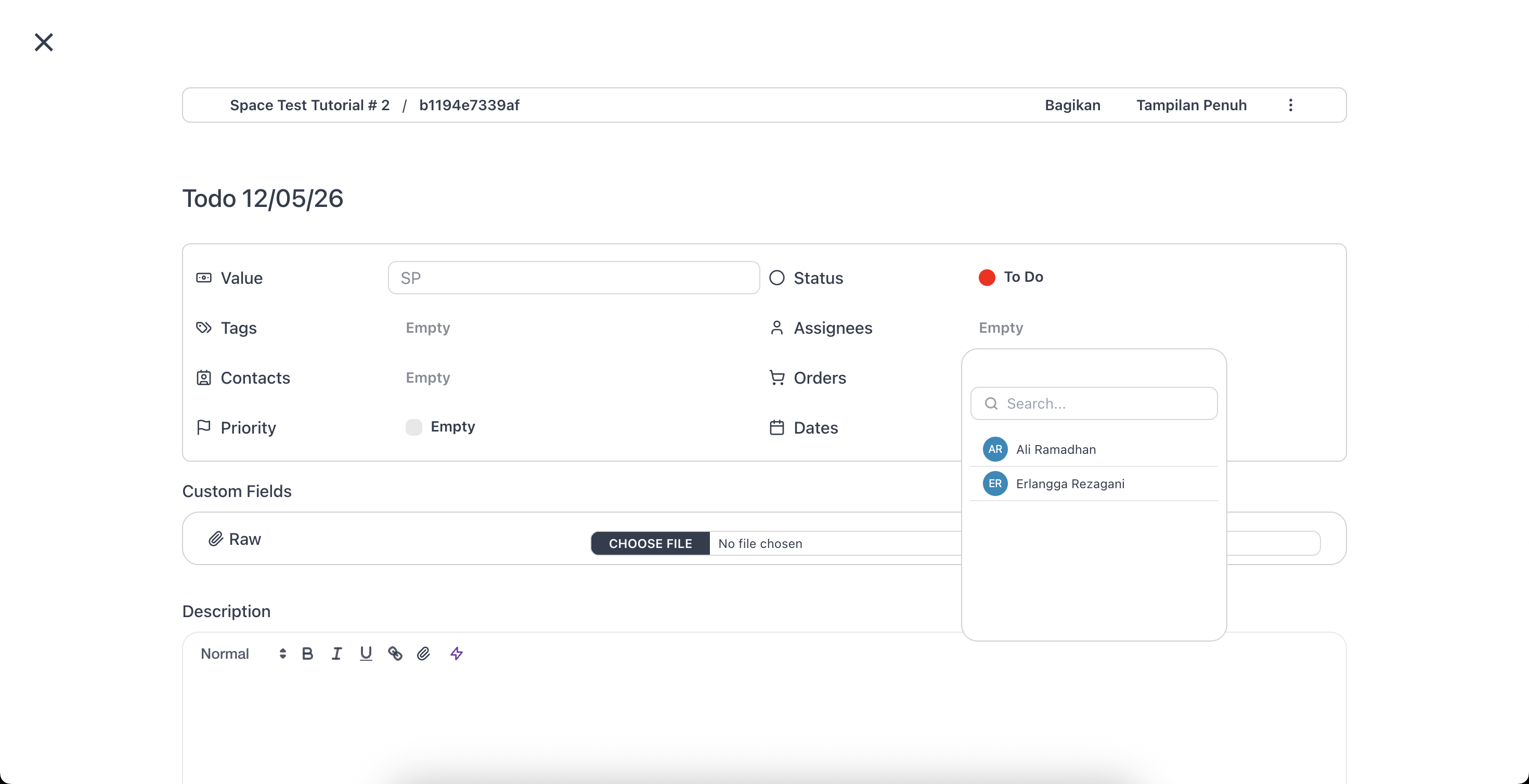This screenshot has width=1529, height=784.
Task: Click the Raw paperclip icon
Action: [x=215, y=539]
